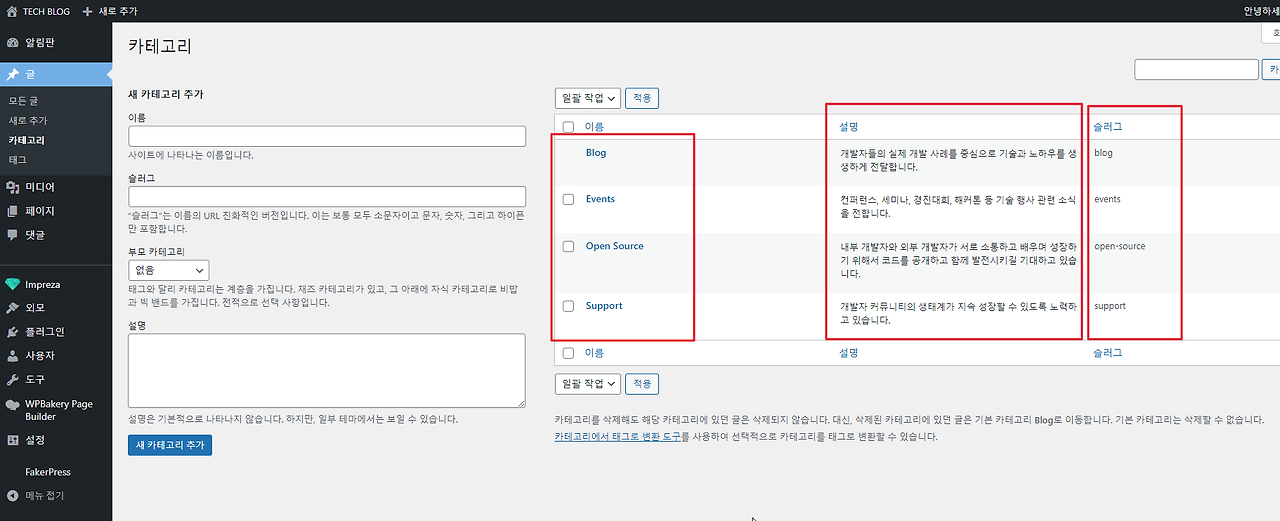Open 태그 submenu item
The image size is (1280, 521).
pyautogui.click(x=17, y=160)
